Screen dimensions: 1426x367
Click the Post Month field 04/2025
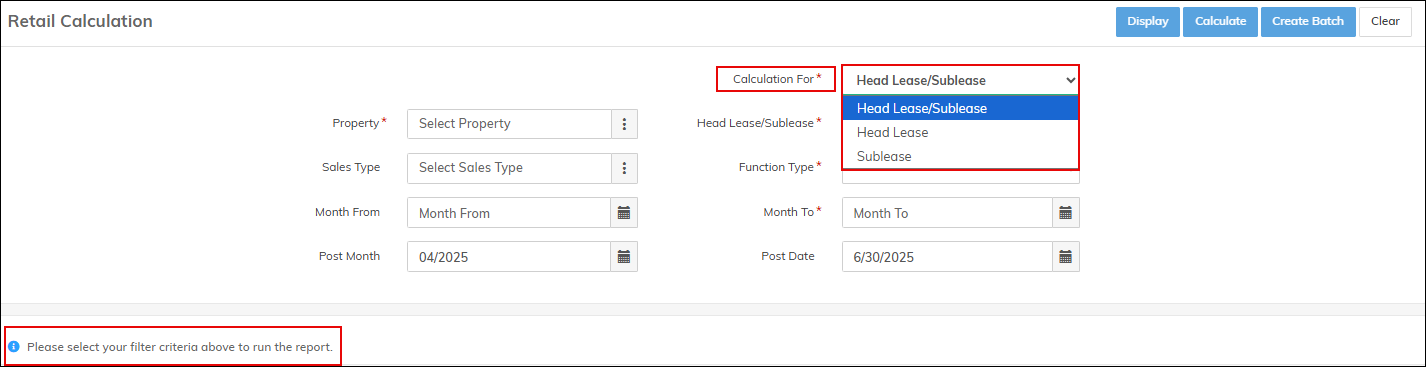[x=509, y=257]
